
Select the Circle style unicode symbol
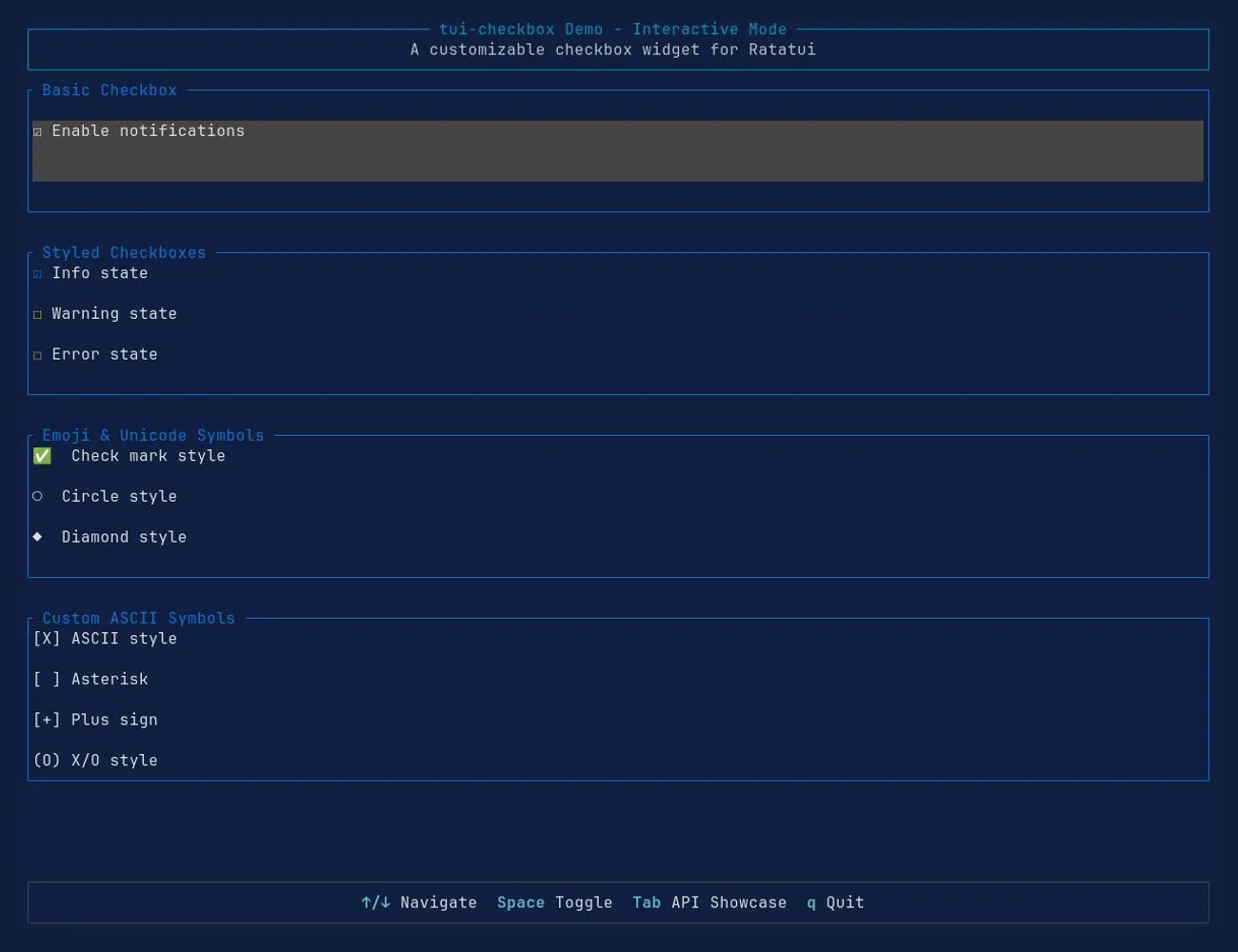(x=36, y=495)
